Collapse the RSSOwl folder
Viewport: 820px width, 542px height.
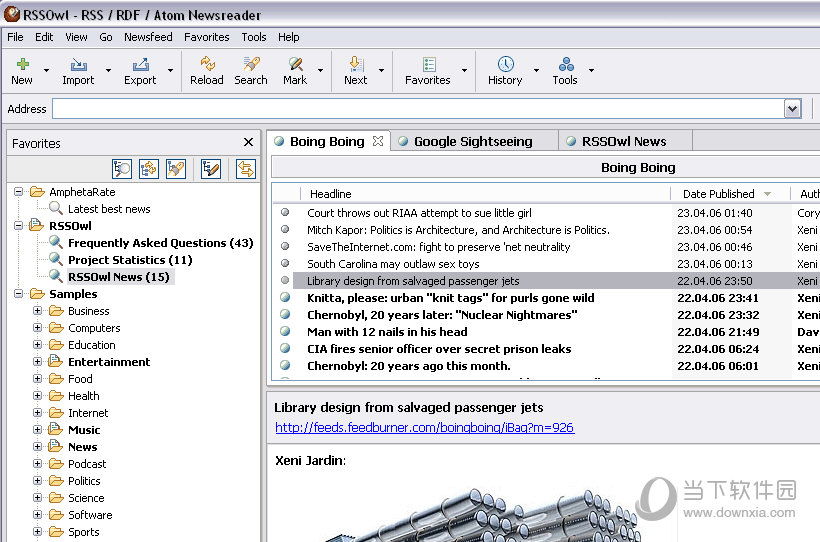(18, 225)
